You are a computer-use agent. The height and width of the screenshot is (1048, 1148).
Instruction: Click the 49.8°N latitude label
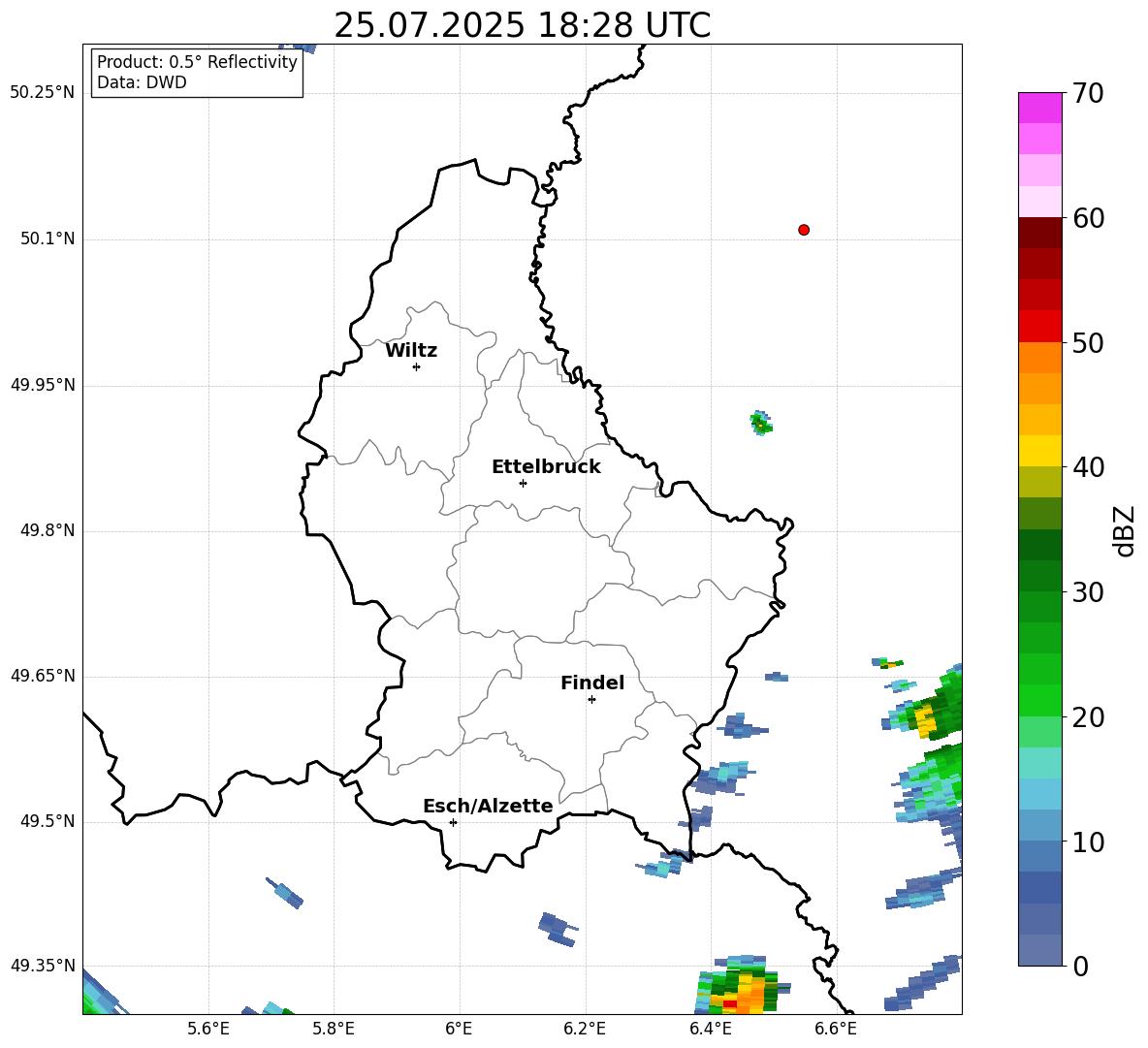(48, 530)
